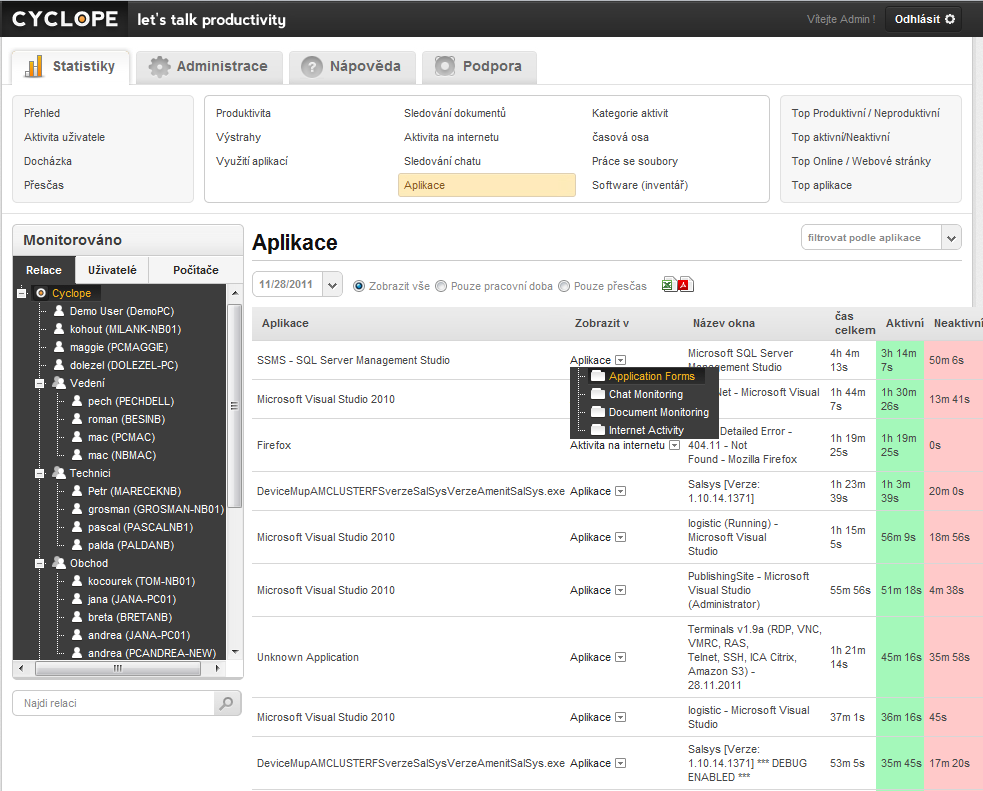Click the folder icon for Document Monitoring
This screenshot has width=983, height=791.
point(598,412)
